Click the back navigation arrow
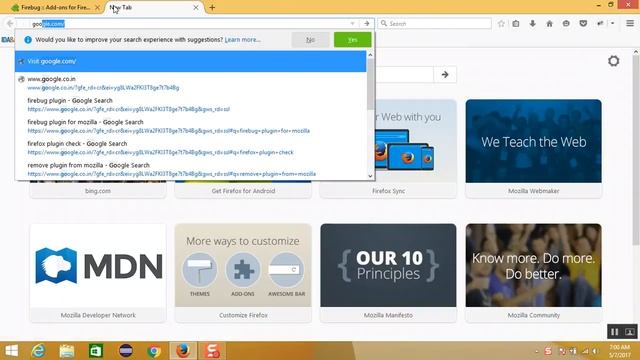Viewport: 640px width, 360px height. pyautogui.click(x=9, y=24)
